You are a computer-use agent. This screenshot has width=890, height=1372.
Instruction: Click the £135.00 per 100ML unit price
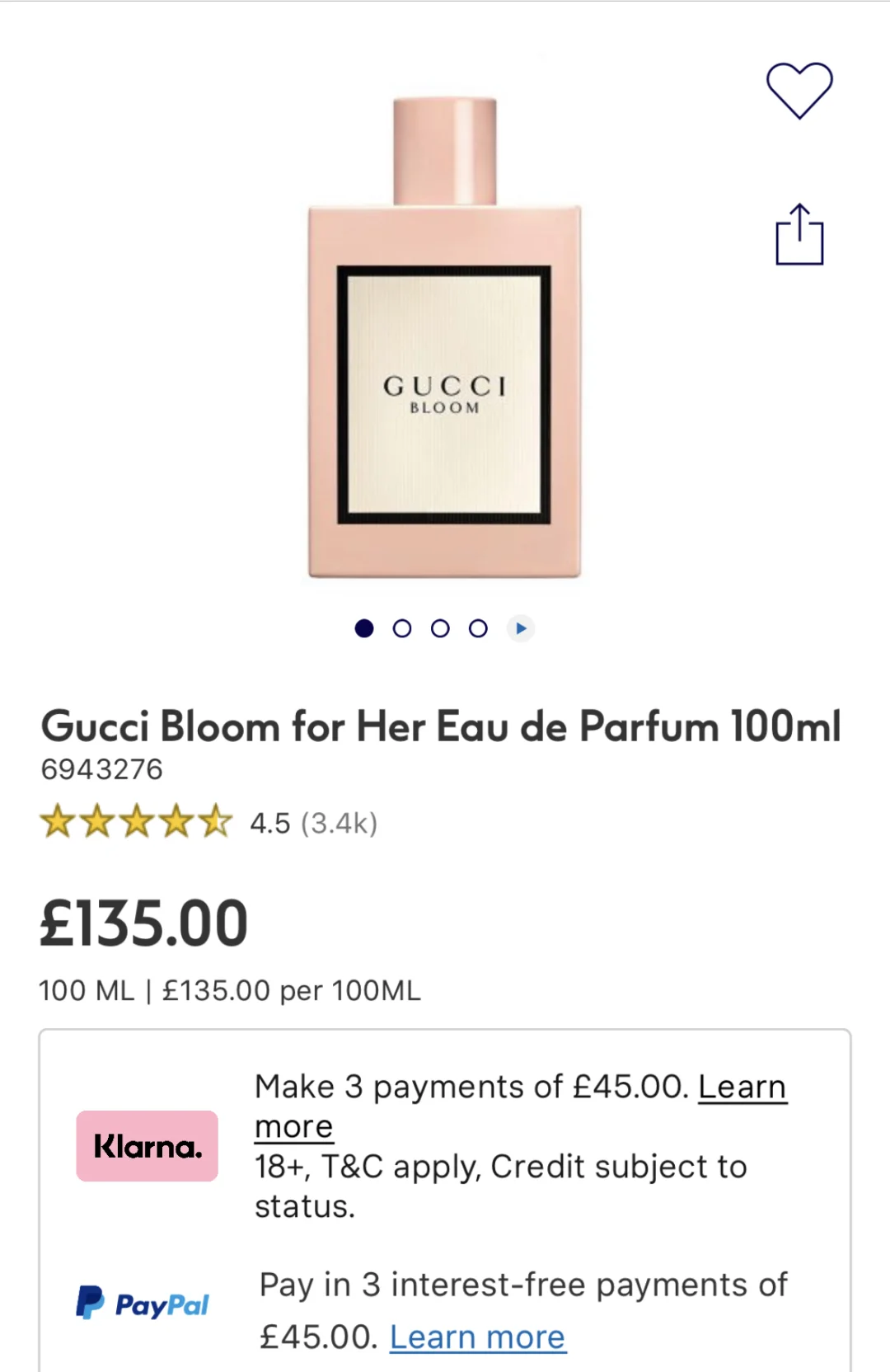292,990
